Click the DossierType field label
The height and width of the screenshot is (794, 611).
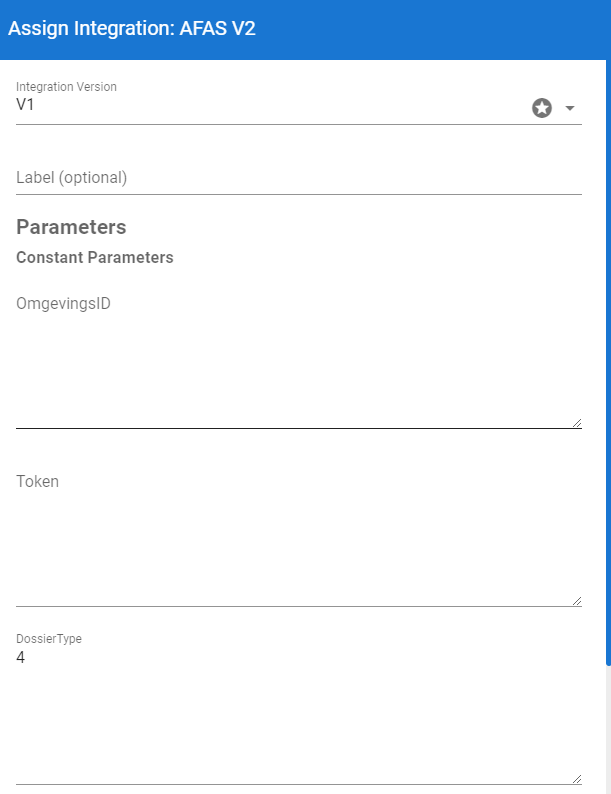(49, 638)
